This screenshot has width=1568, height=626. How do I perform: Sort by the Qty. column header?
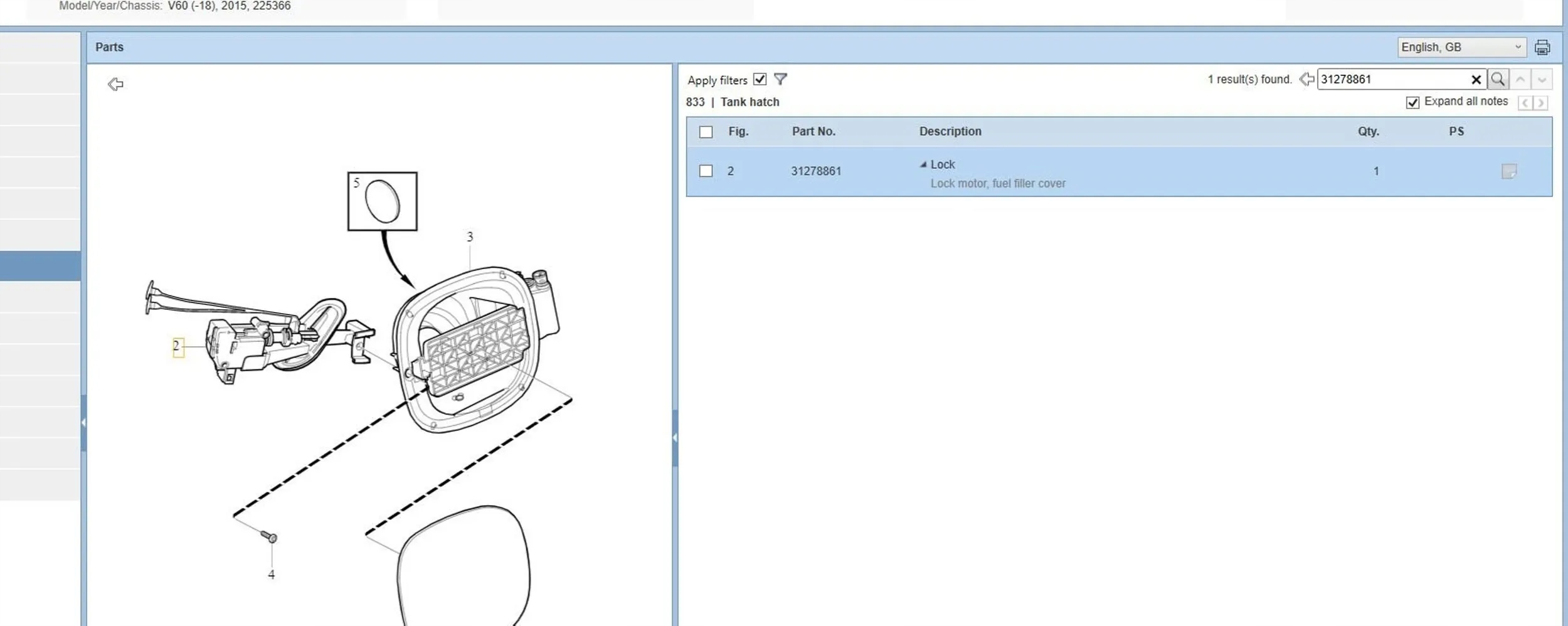(1369, 132)
